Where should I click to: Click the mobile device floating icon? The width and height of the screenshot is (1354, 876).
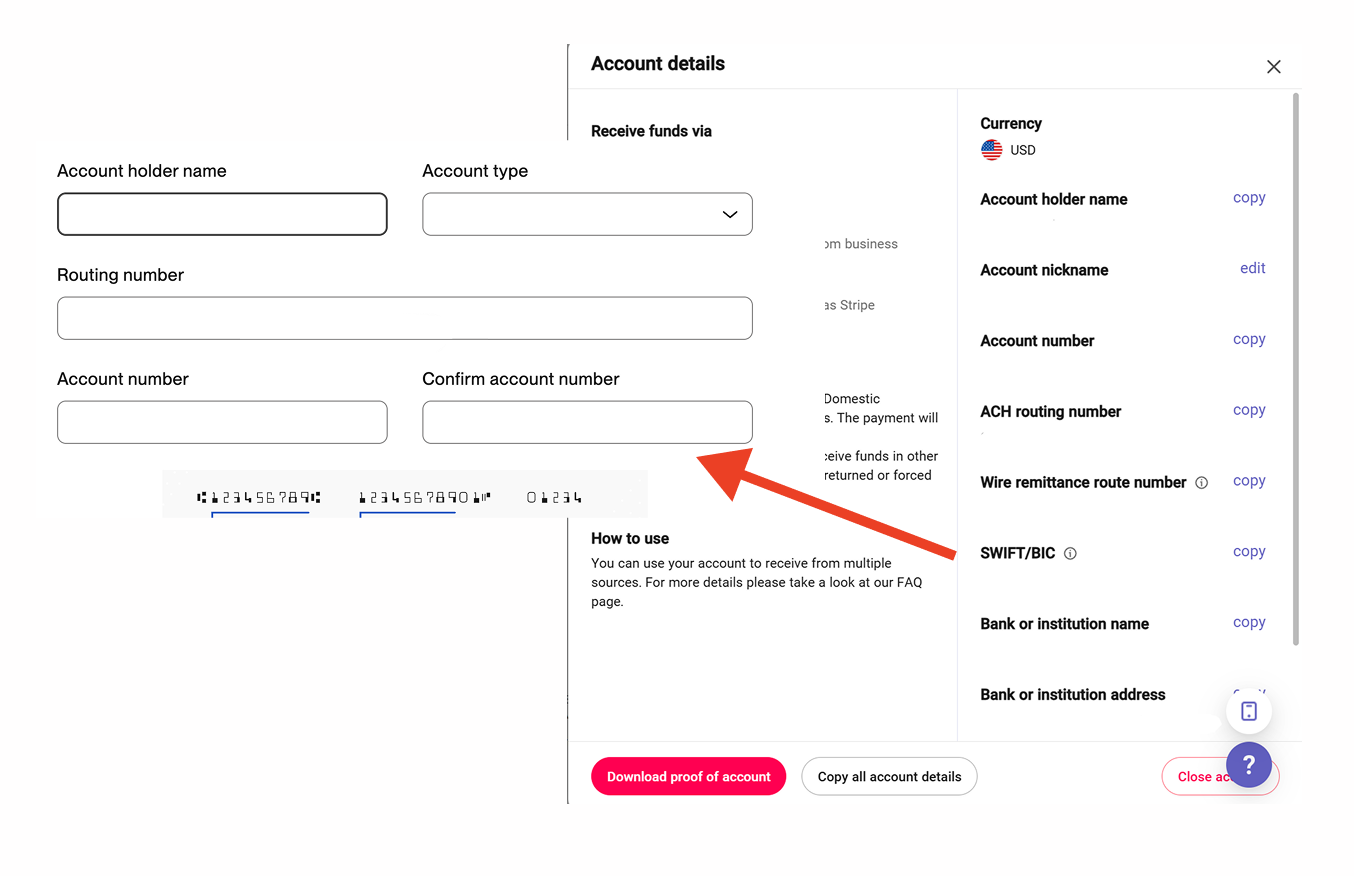tap(1248, 711)
